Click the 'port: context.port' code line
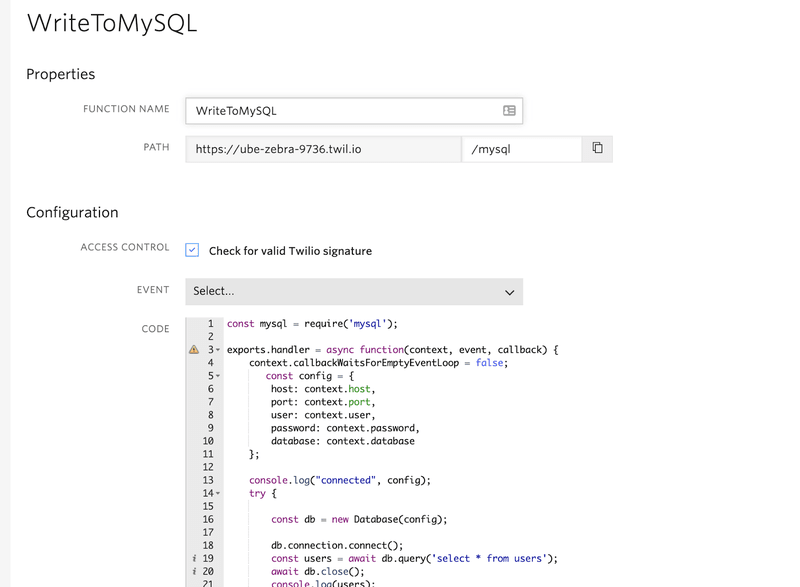This screenshot has width=800, height=587. click(323, 402)
